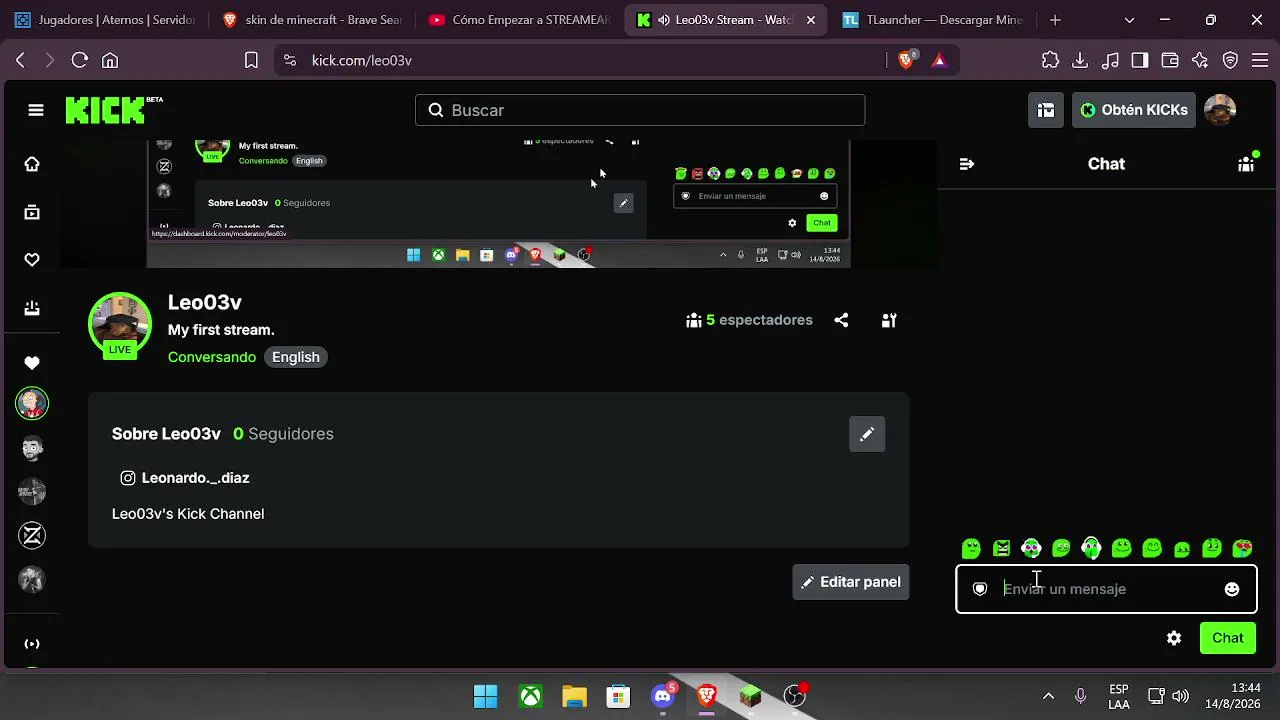The width and height of the screenshot is (1280, 720).
Task: Open the Brave Rewards triangle icon
Action: click(939, 60)
